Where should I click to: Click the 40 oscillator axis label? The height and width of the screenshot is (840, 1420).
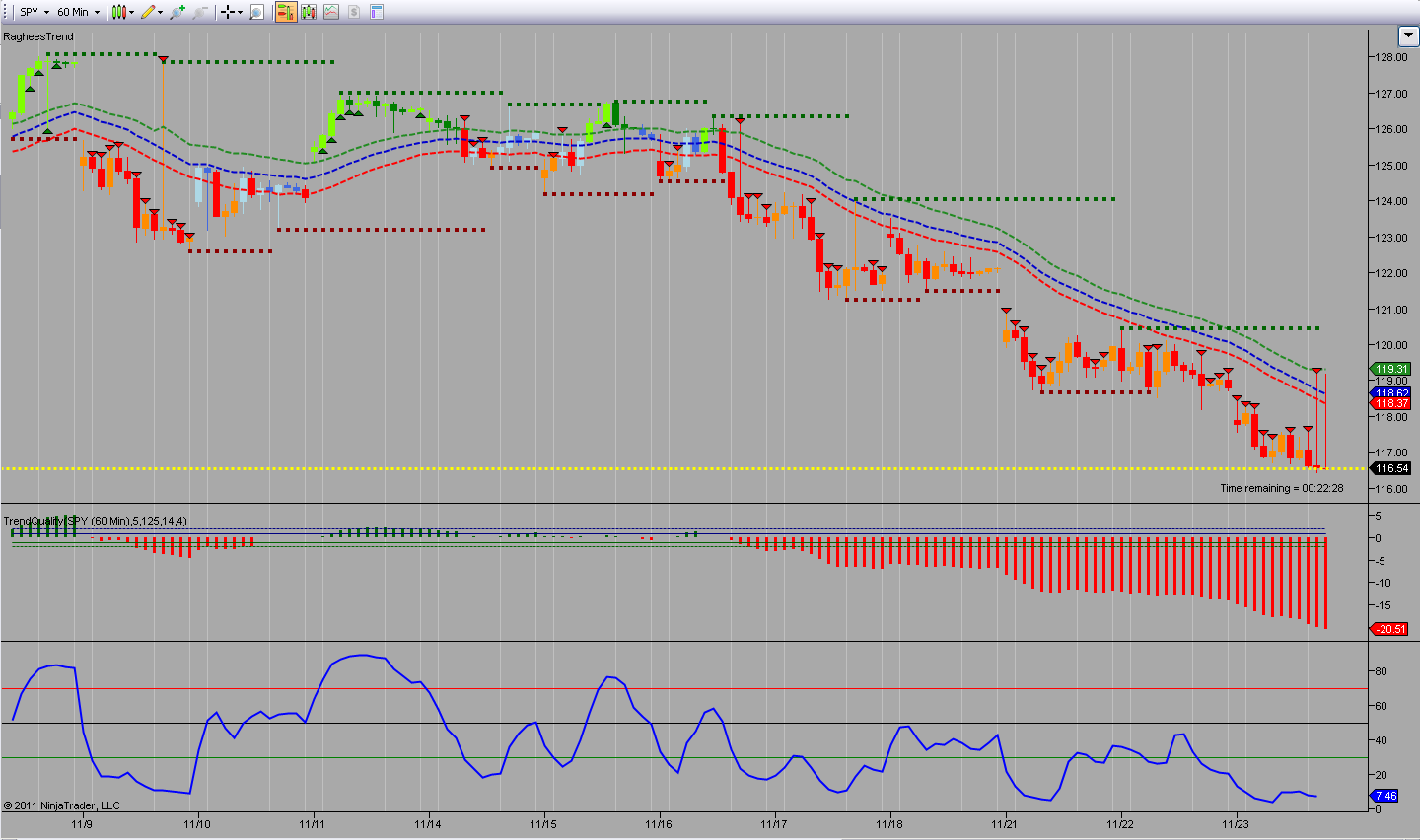[1382, 740]
